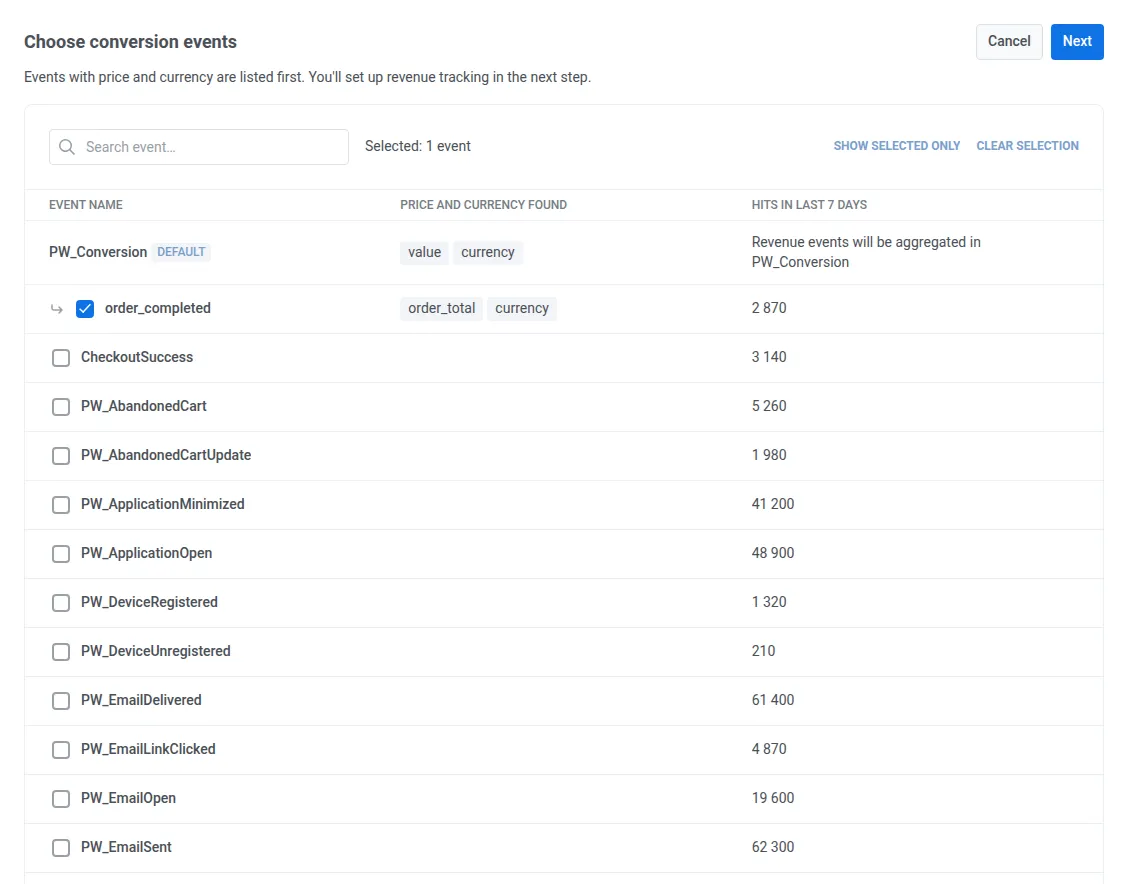
Task: Enable the PW_ApplicationOpen checkbox
Action: 61,553
